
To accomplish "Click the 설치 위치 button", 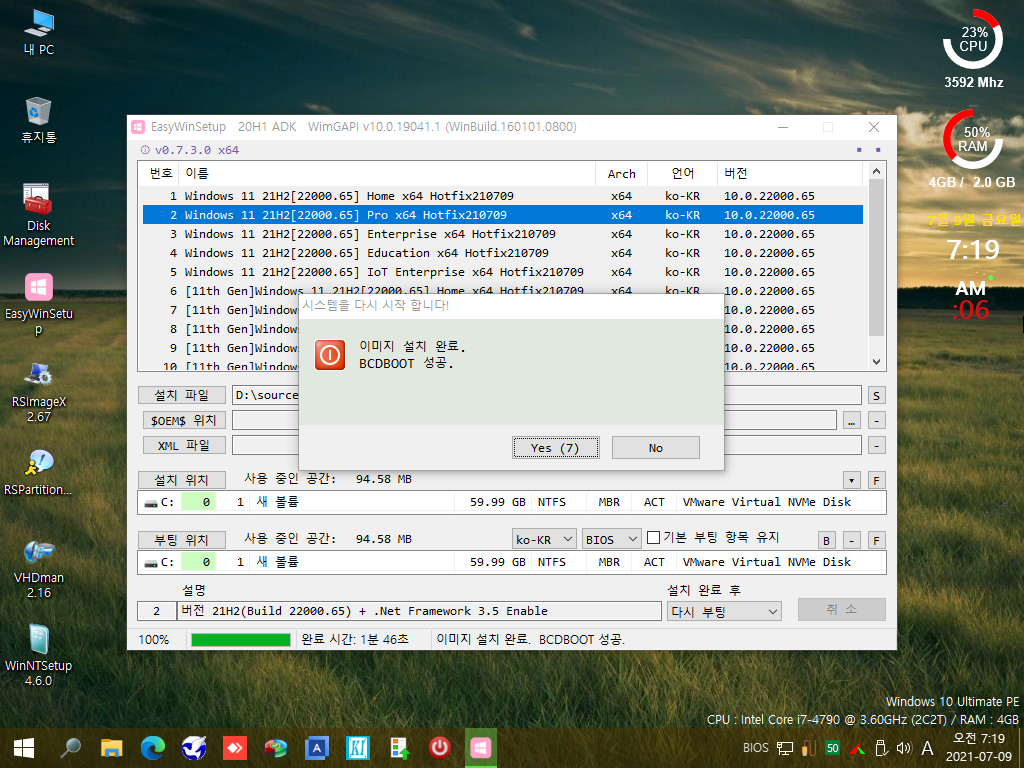I will pyautogui.click(x=182, y=480).
